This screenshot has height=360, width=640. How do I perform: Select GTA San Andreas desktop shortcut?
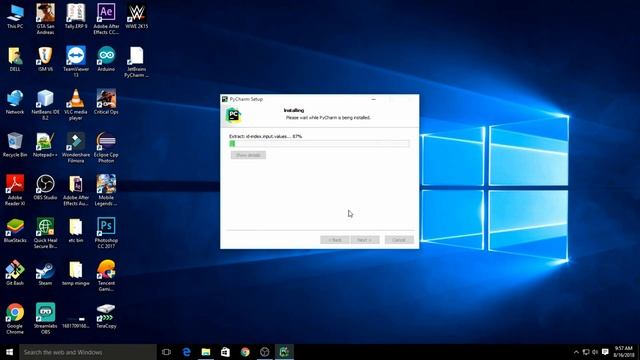[45, 18]
